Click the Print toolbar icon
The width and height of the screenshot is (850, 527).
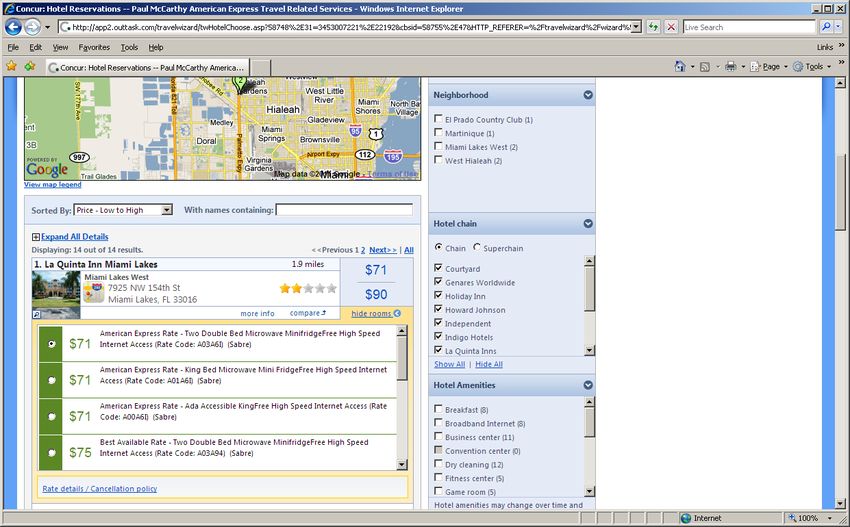coord(731,66)
